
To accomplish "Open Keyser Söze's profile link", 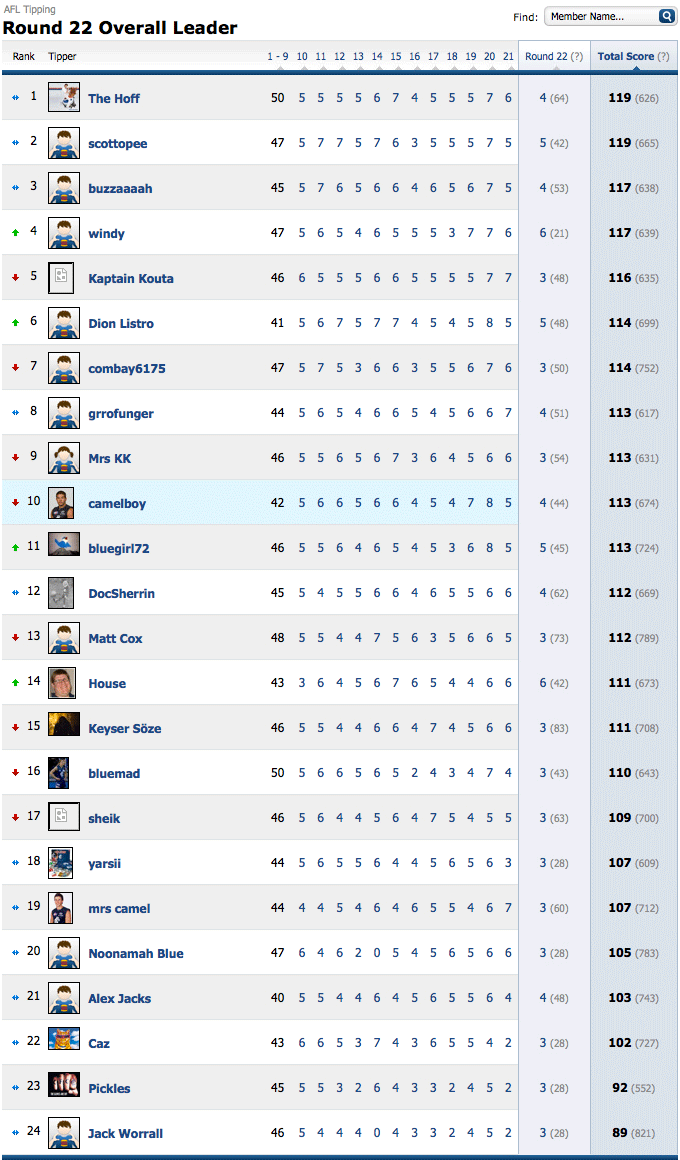I will [x=125, y=728].
